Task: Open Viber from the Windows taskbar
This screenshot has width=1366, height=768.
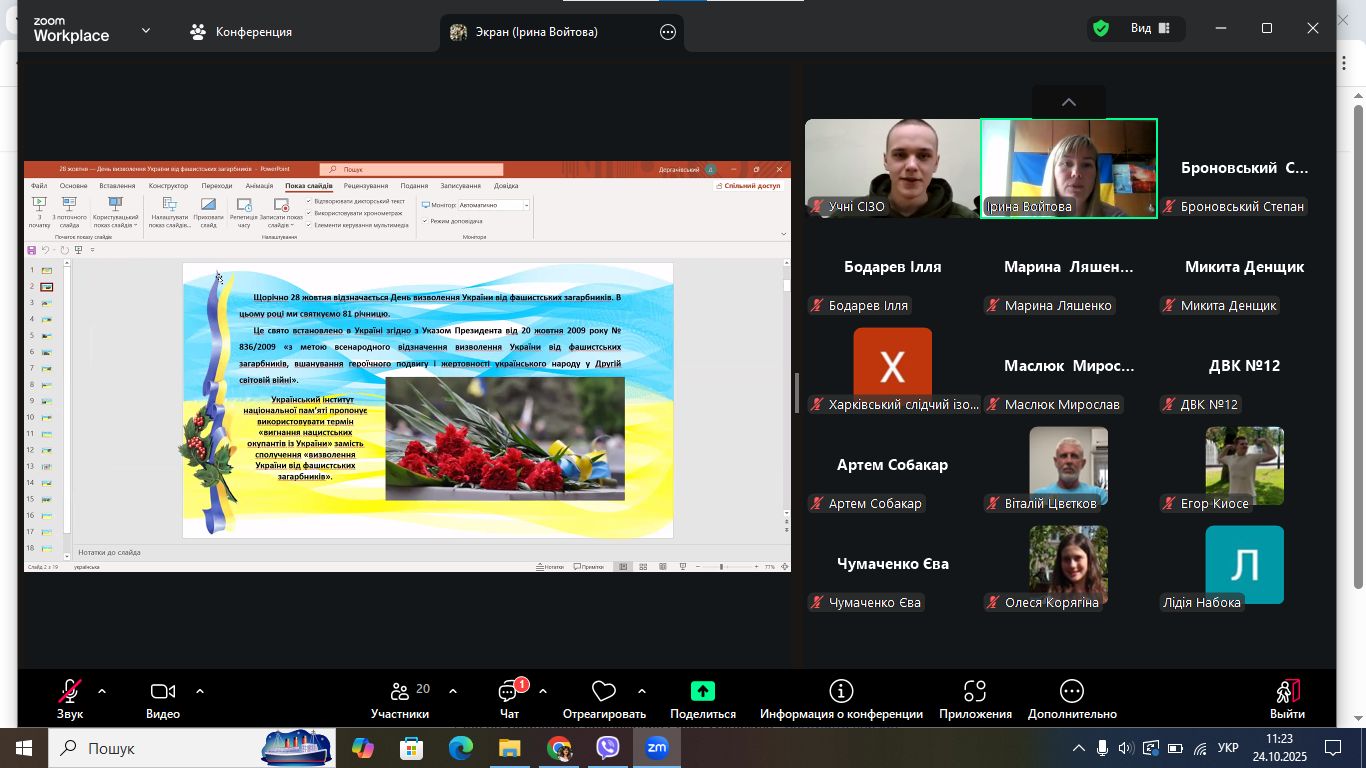Action: click(x=607, y=748)
